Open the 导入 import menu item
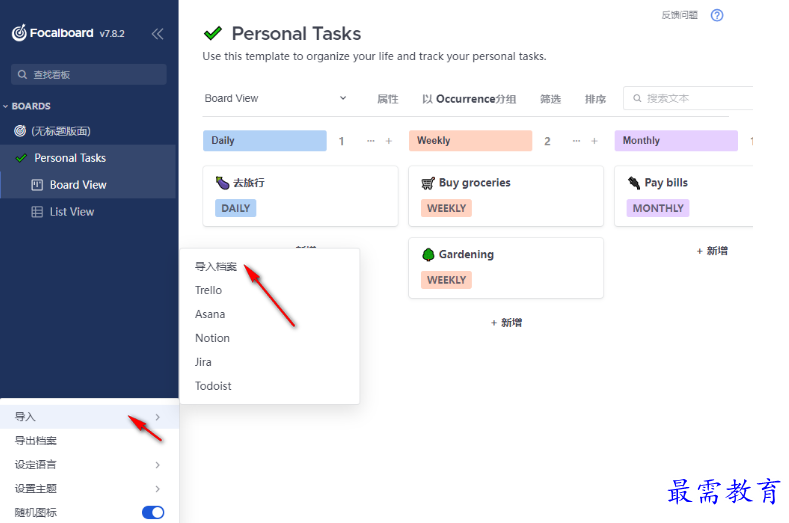 89,417
